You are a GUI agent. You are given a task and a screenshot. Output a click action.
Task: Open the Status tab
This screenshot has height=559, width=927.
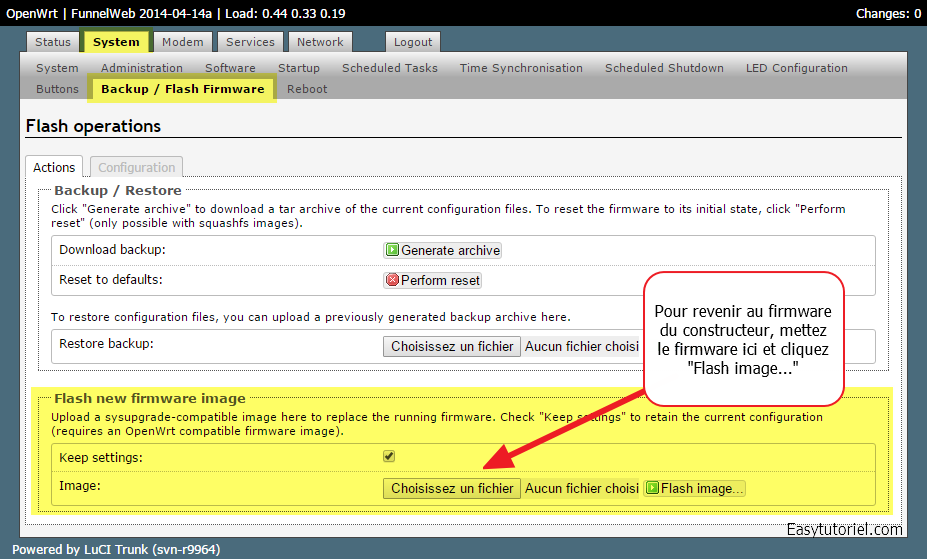pyautogui.click(x=53, y=42)
